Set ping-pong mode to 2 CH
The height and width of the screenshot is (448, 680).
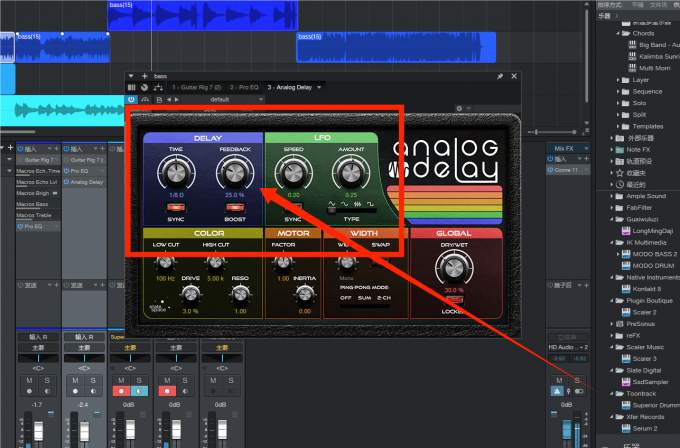tap(384, 298)
